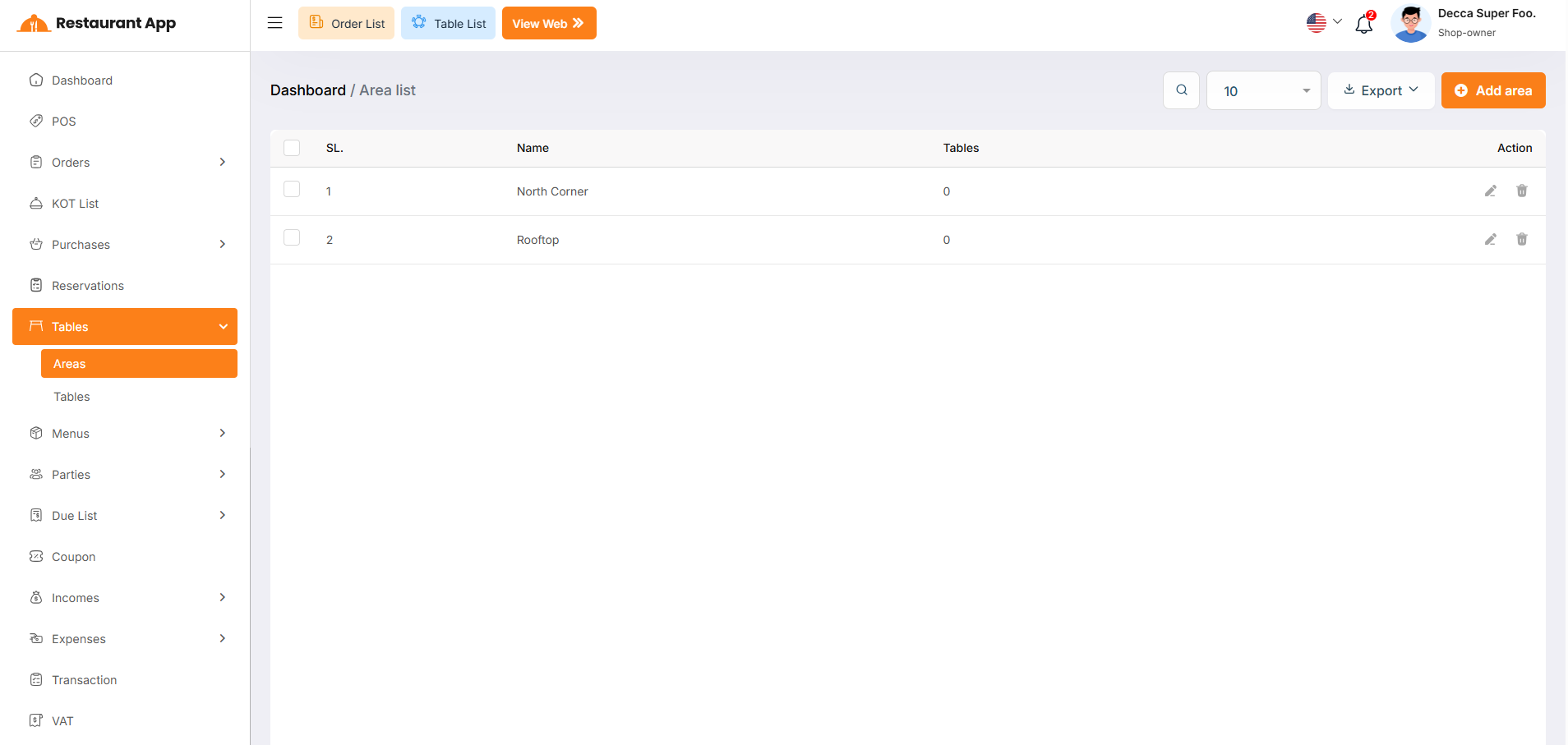Check the North Corner row checkbox
This screenshot has height=745, width=1568.
pyautogui.click(x=292, y=190)
